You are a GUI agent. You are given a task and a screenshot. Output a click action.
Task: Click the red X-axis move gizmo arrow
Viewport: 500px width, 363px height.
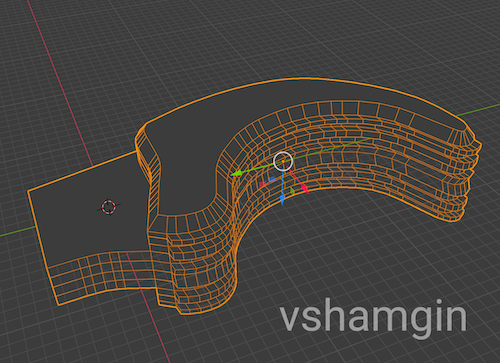(x=305, y=189)
